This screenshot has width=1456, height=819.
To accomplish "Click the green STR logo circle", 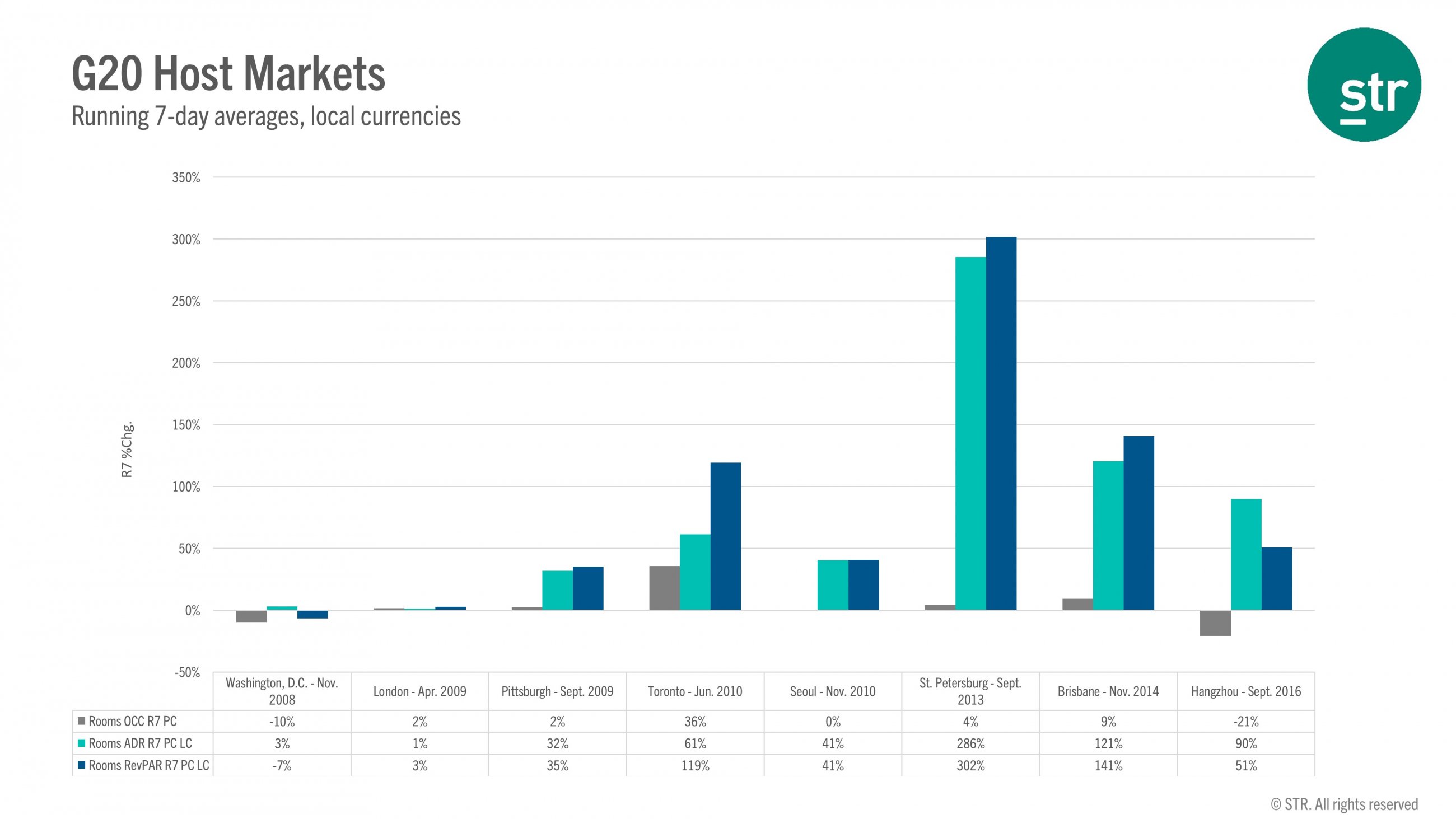I will pos(1364,85).
